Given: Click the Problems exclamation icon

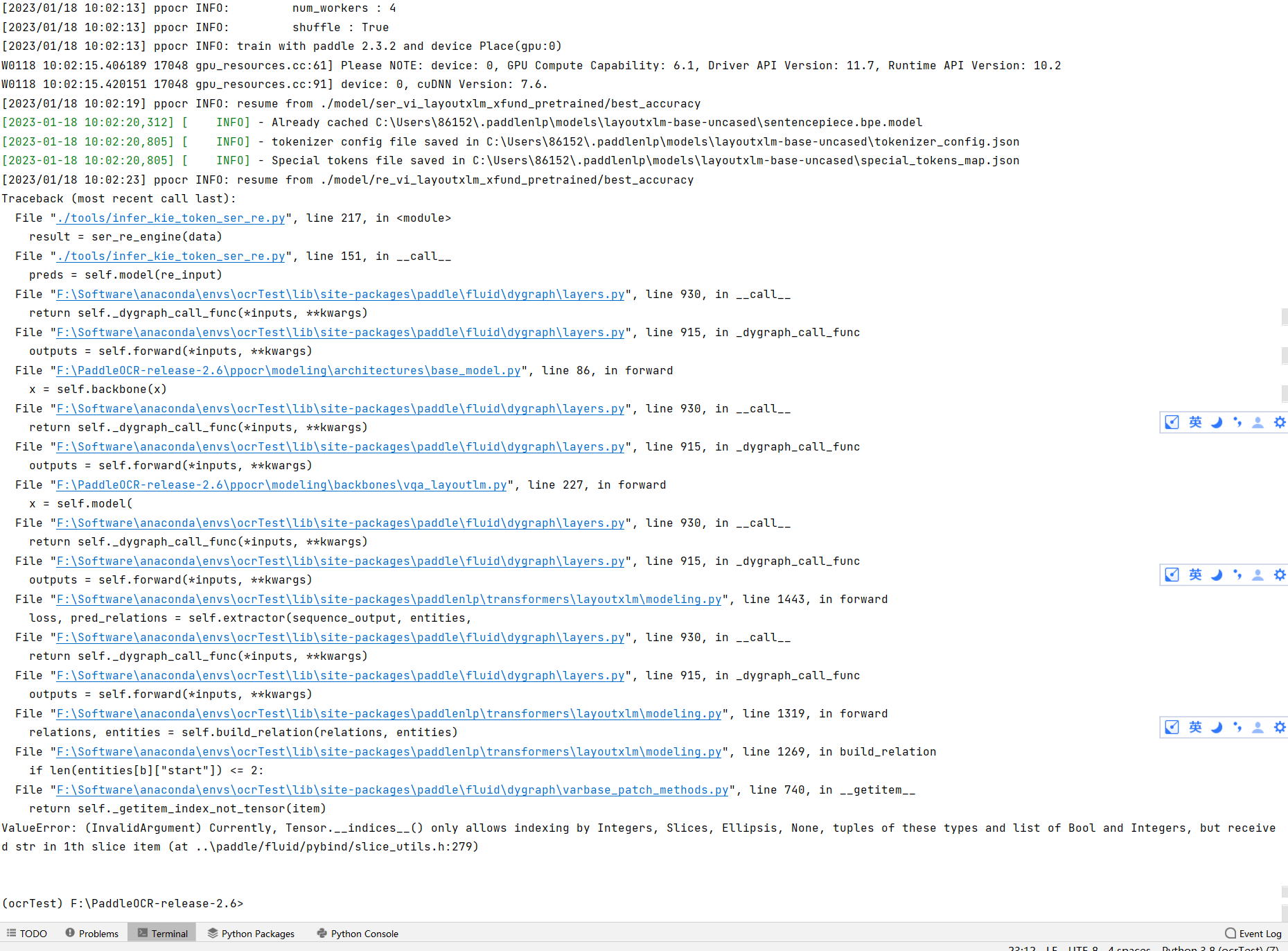Looking at the screenshot, I should click(70, 932).
